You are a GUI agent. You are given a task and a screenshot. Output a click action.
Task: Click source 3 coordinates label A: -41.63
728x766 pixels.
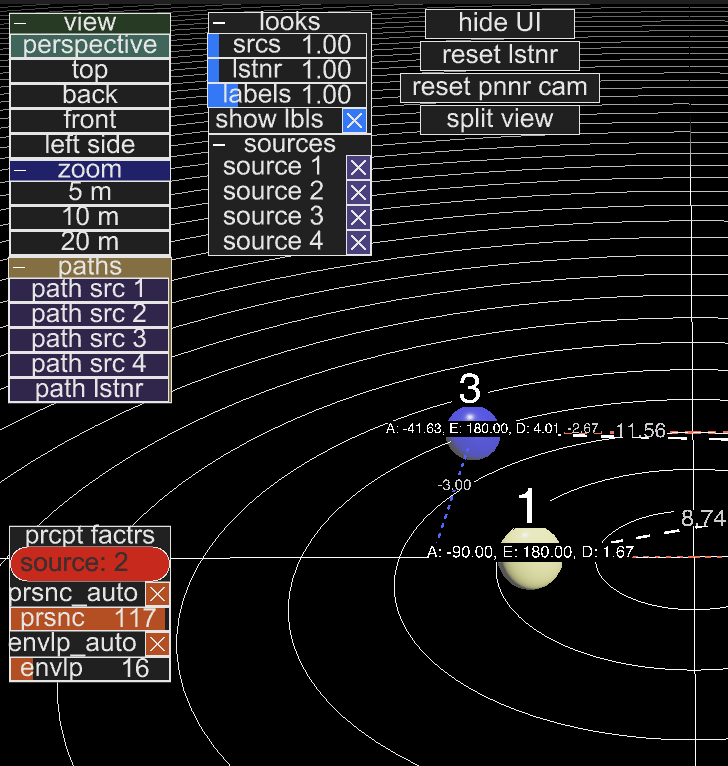pyautogui.click(x=472, y=428)
